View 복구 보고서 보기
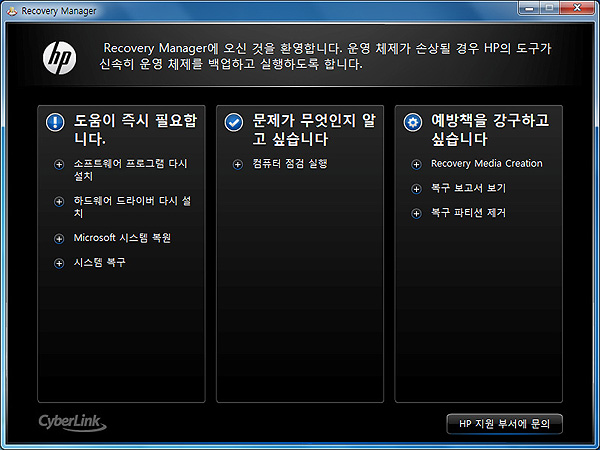The width and height of the screenshot is (600, 450). pos(468,188)
